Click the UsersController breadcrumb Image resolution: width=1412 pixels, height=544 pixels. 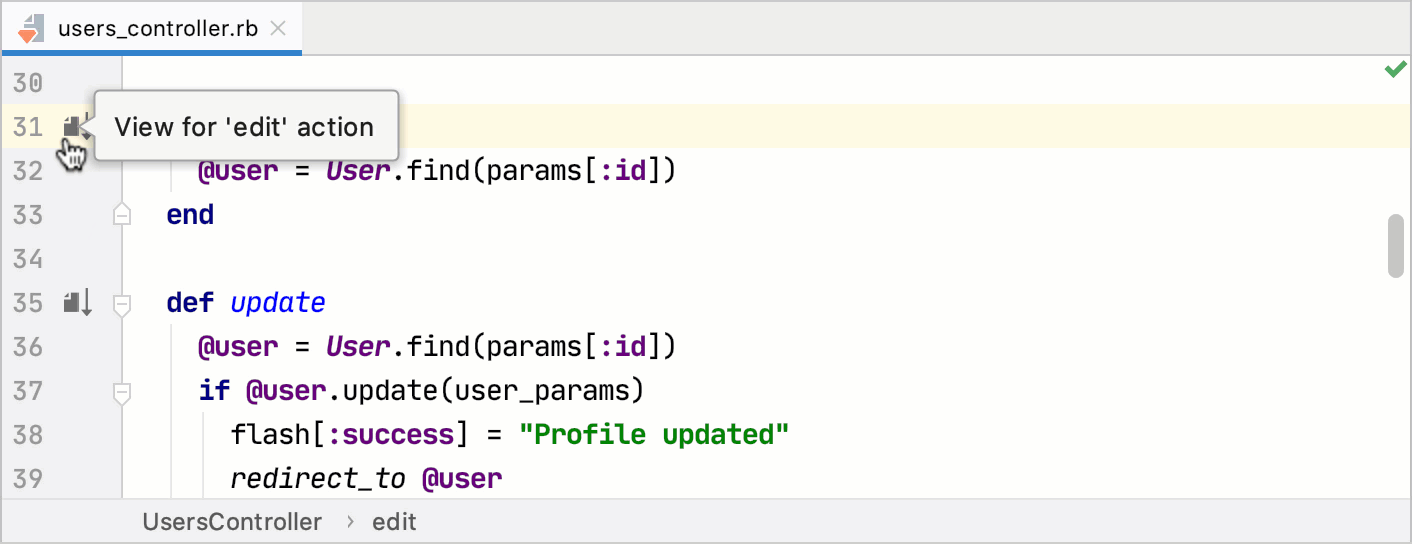pyautogui.click(x=232, y=522)
